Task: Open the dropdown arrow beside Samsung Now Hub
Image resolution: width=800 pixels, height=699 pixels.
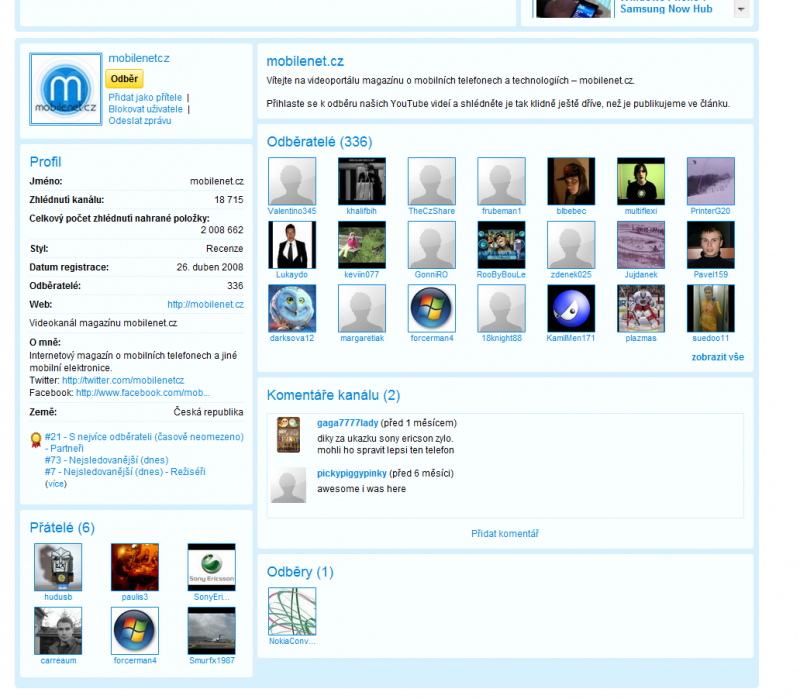Action: pyautogui.click(x=741, y=9)
